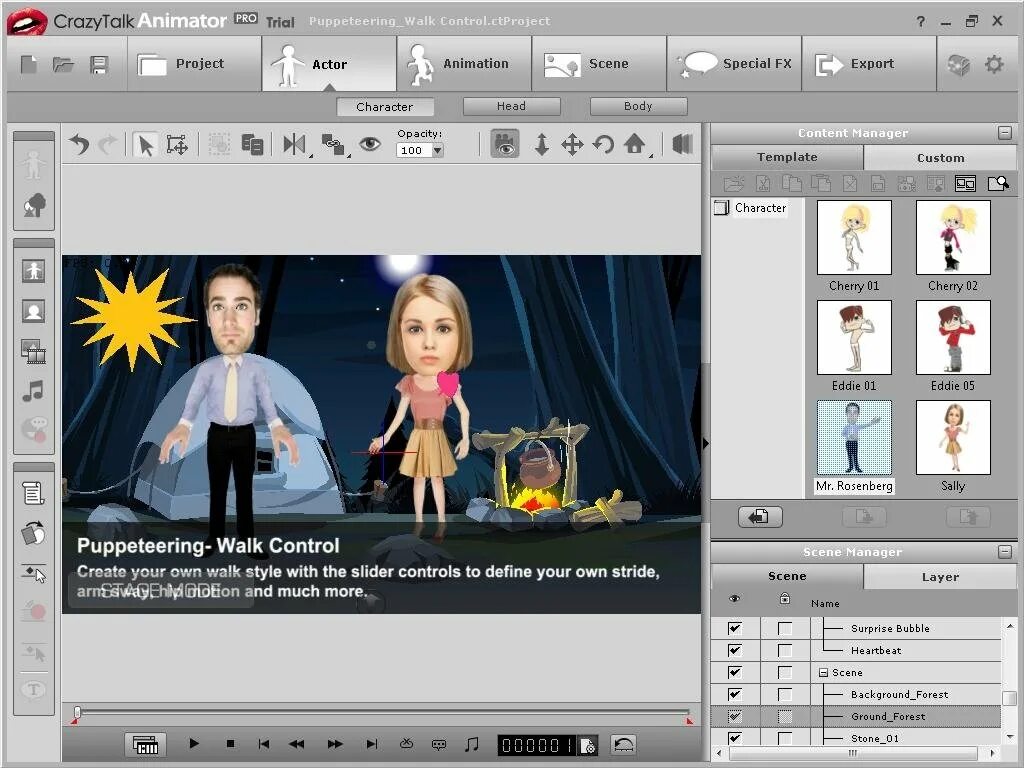Toggle lock checkbox for Heartbeat
This screenshot has width=1024, height=768.
(785, 650)
